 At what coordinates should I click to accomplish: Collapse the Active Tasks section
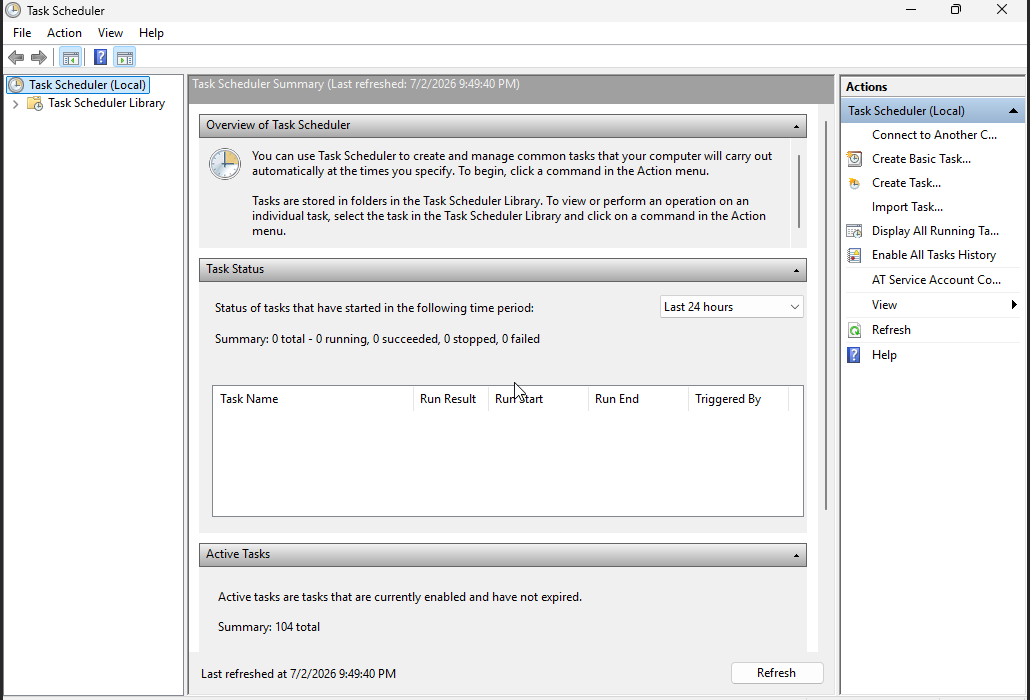pos(796,556)
